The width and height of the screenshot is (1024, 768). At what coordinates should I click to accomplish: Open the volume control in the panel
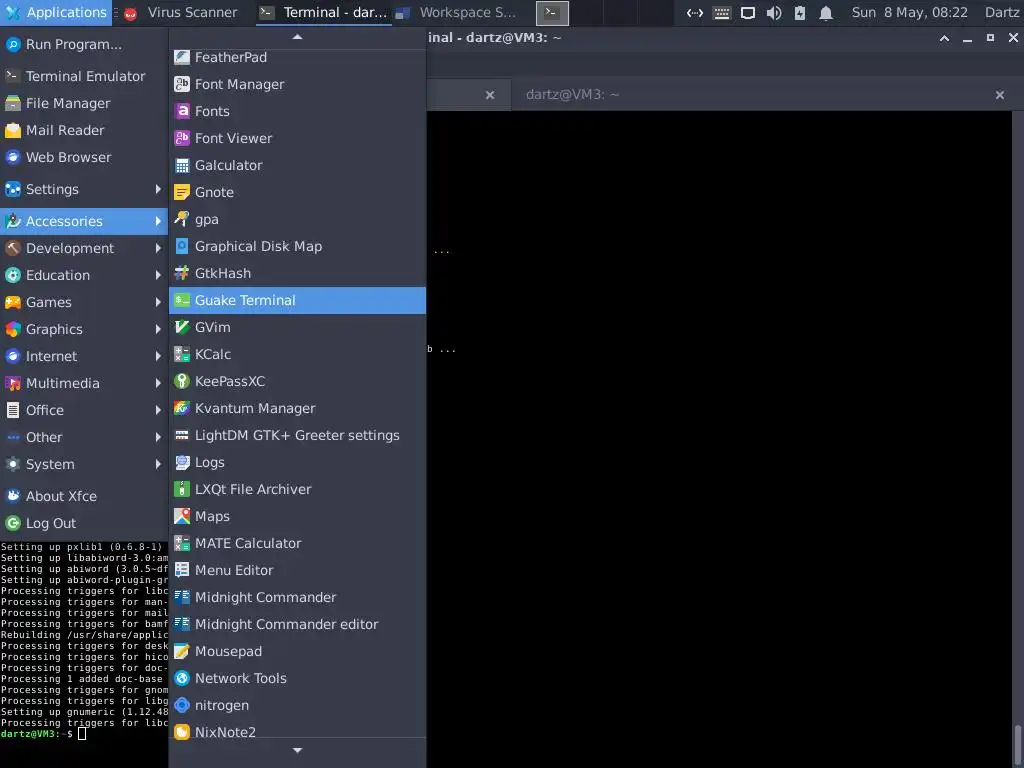click(x=774, y=13)
